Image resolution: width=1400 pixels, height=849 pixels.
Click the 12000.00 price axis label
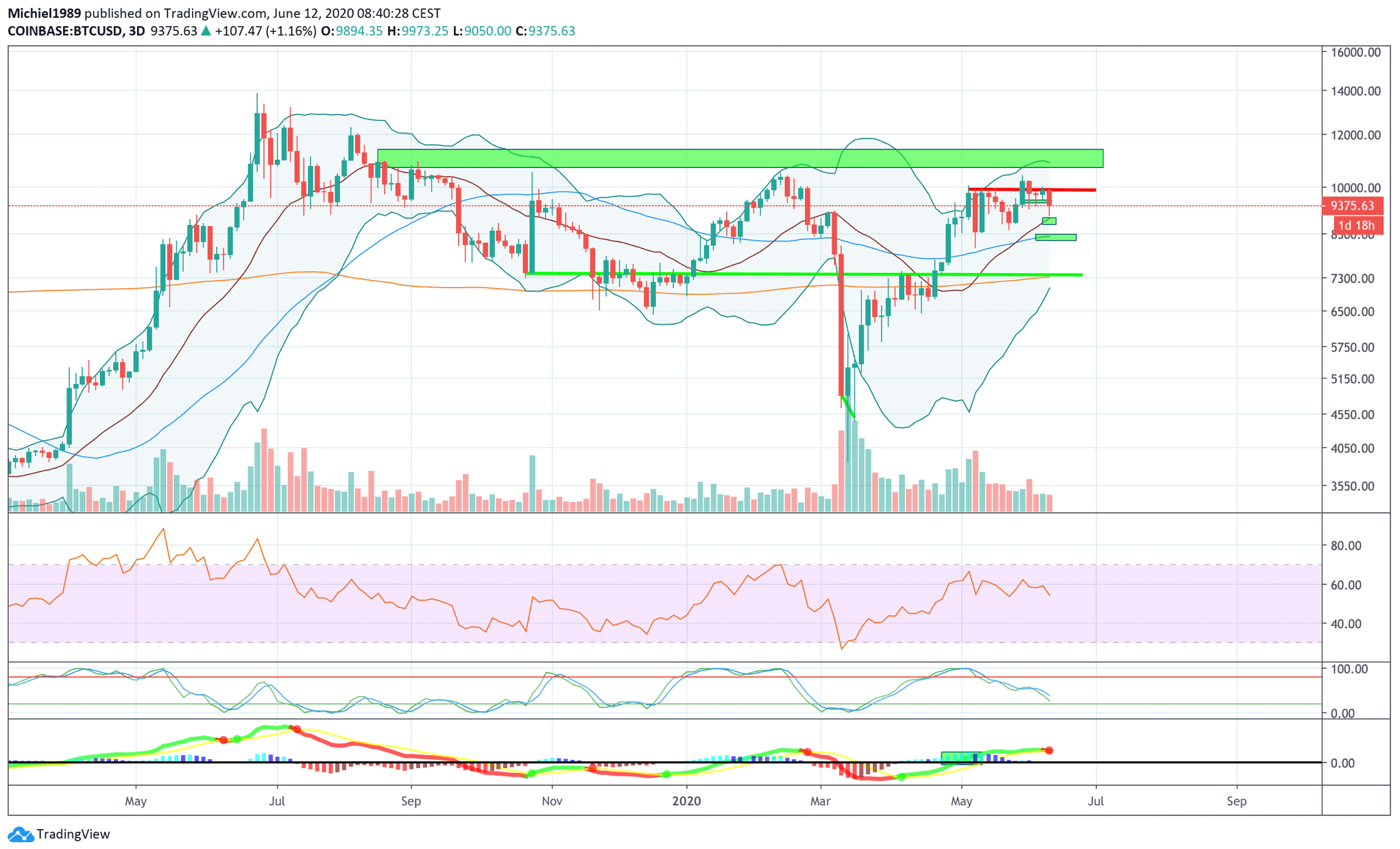click(1355, 135)
